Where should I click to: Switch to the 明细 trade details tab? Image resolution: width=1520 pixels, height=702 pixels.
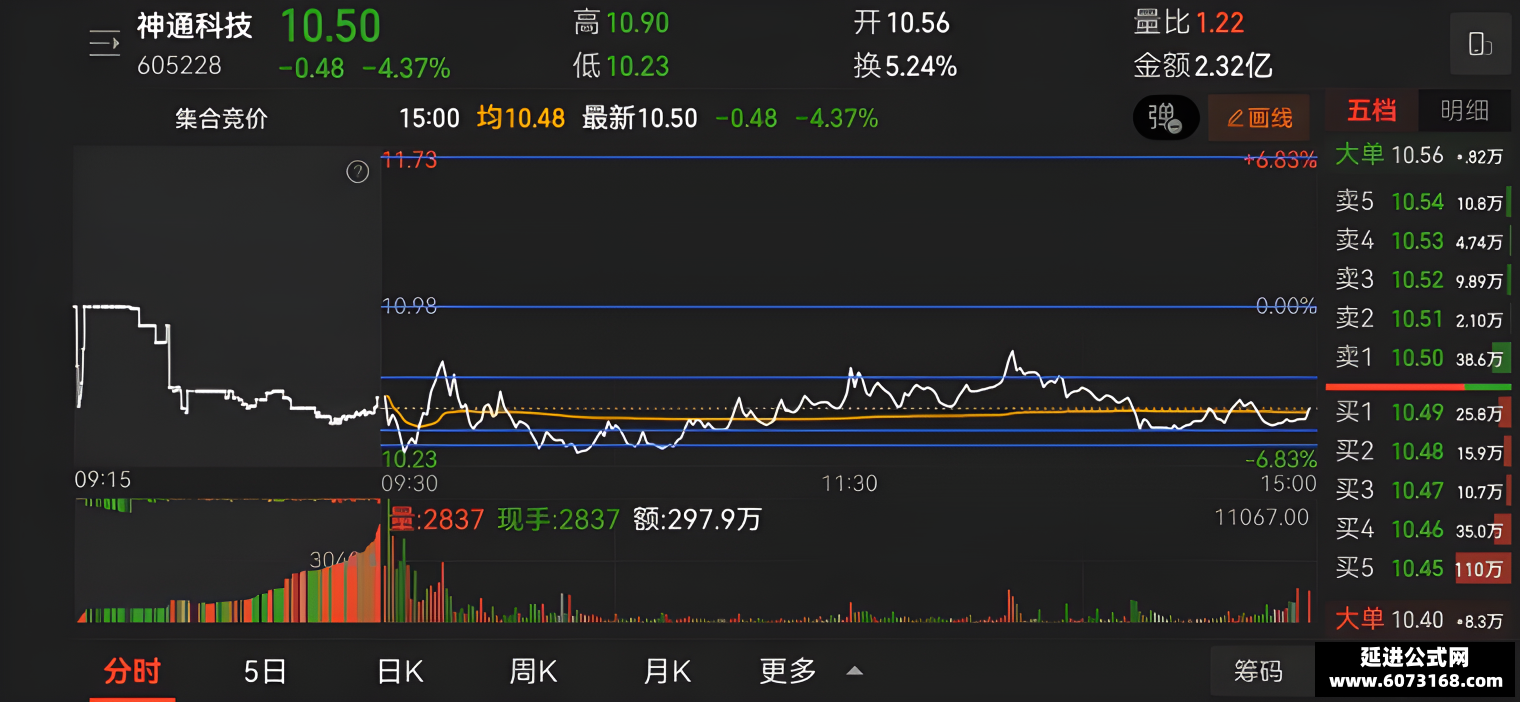(1464, 111)
